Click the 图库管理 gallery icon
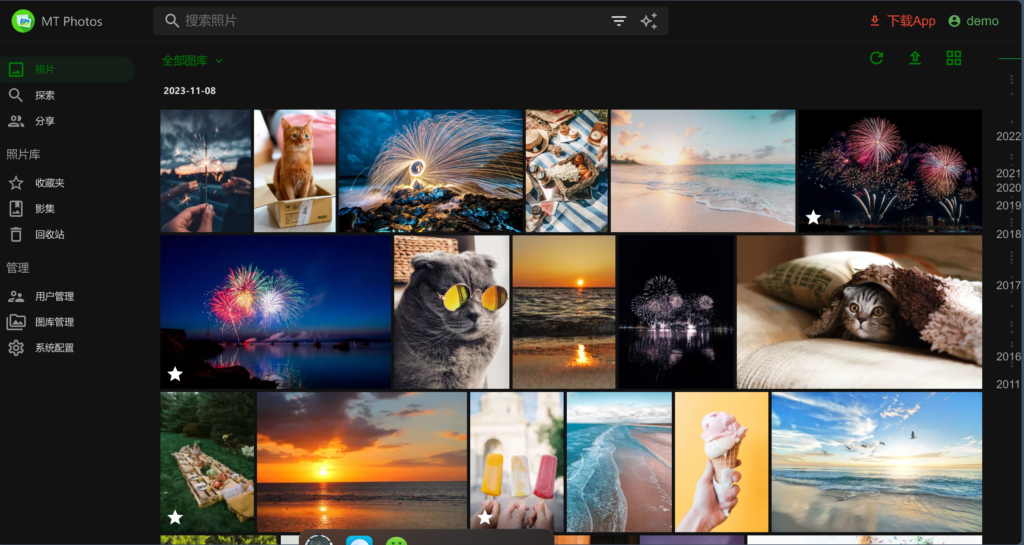1024x545 pixels. (x=16, y=322)
